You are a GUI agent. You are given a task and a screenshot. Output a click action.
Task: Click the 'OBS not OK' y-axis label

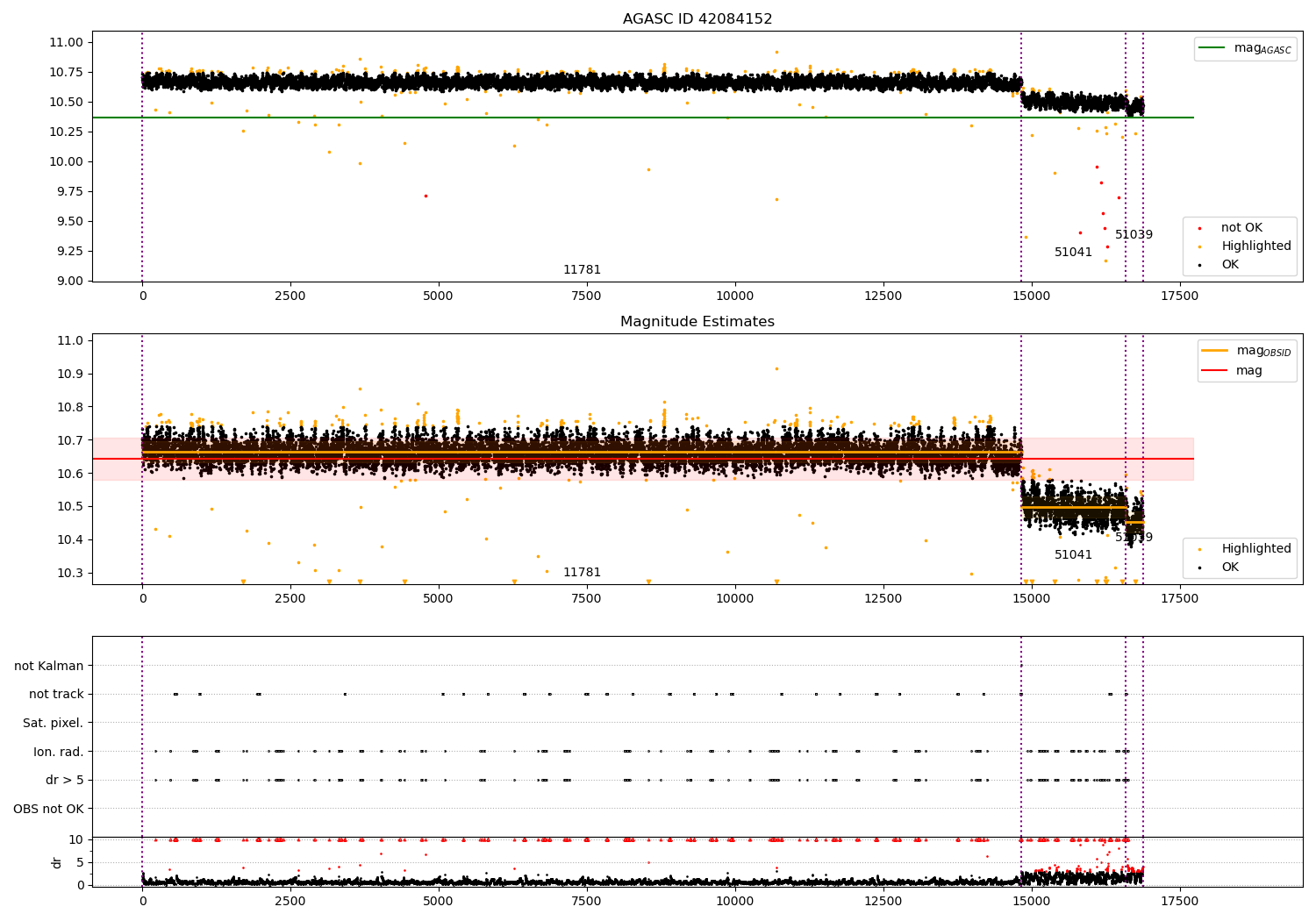point(48,809)
